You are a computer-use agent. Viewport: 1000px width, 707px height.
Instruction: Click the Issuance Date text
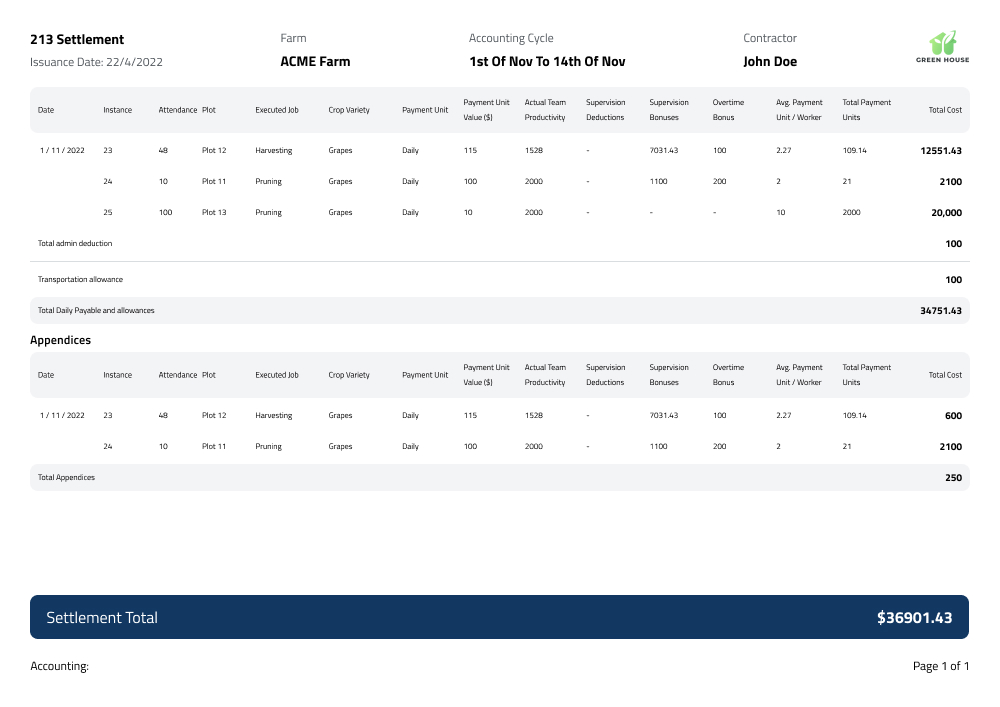pos(96,62)
